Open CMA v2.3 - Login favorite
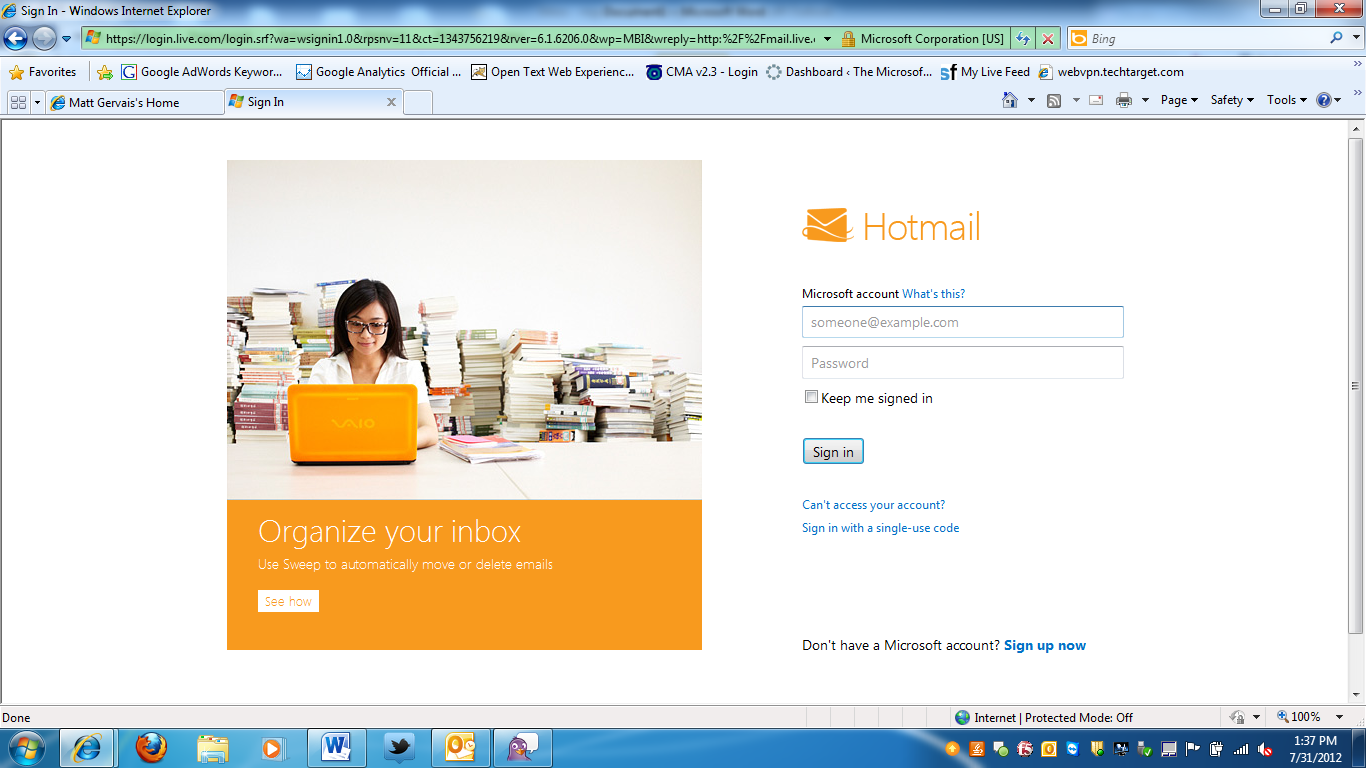The height and width of the screenshot is (768, 1366). click(702, 72)
